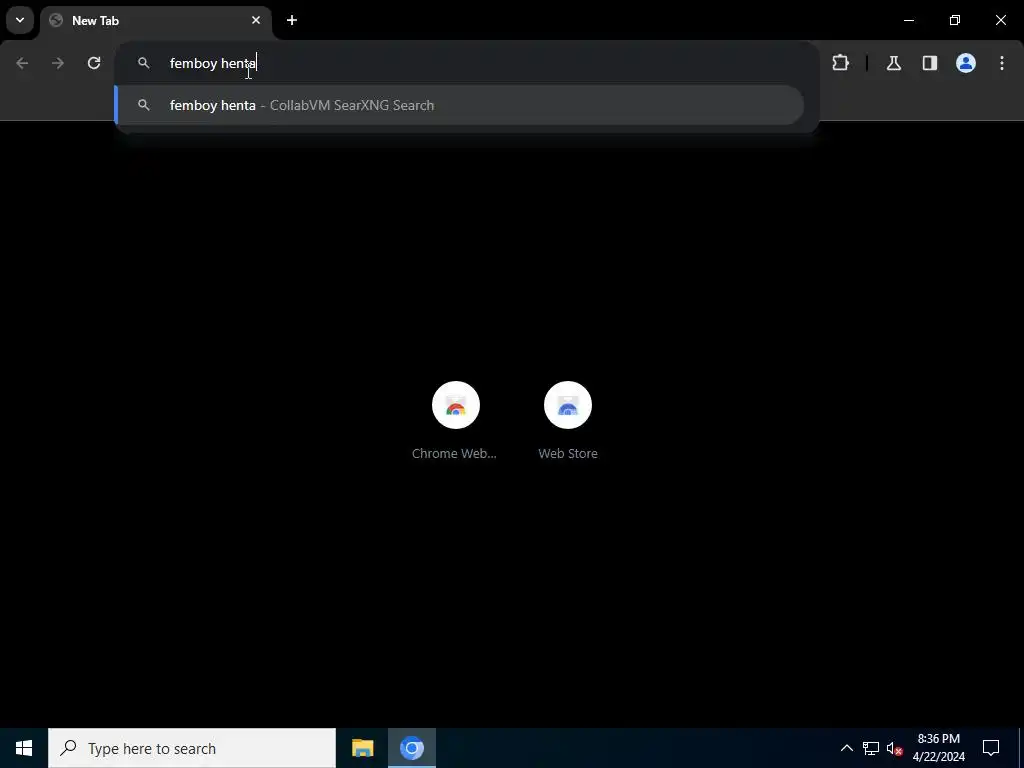Minimize the browser window
Image resolution: width=1024 pixels, height=768 pixels.
[x=908, y=20]
